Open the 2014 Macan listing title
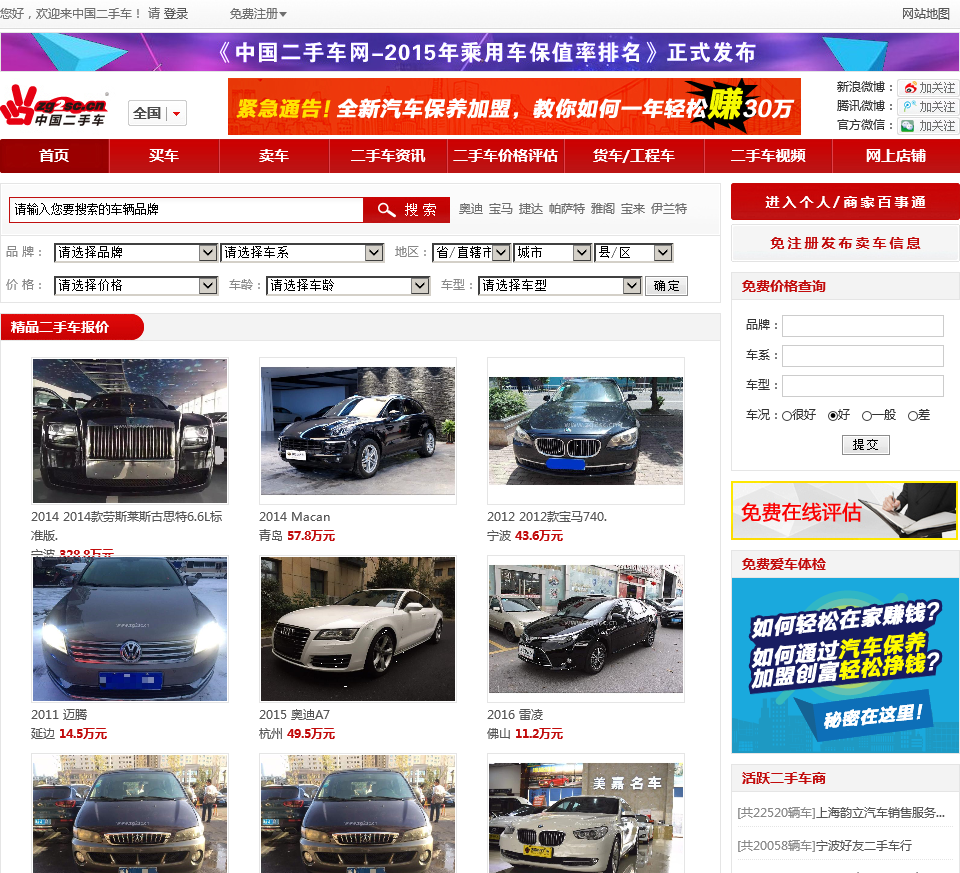Viewport: 960px width, 873px height. coord(294,517)
